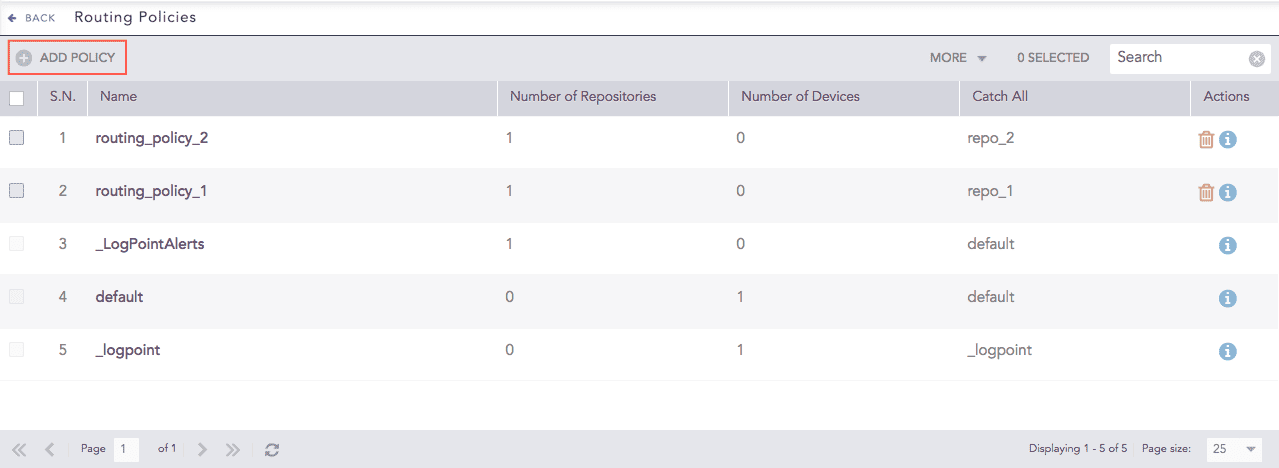Screen dimensions: 1279x468
Task: Select the routing_policy_1 checkbox
Action: pos(16,191)
